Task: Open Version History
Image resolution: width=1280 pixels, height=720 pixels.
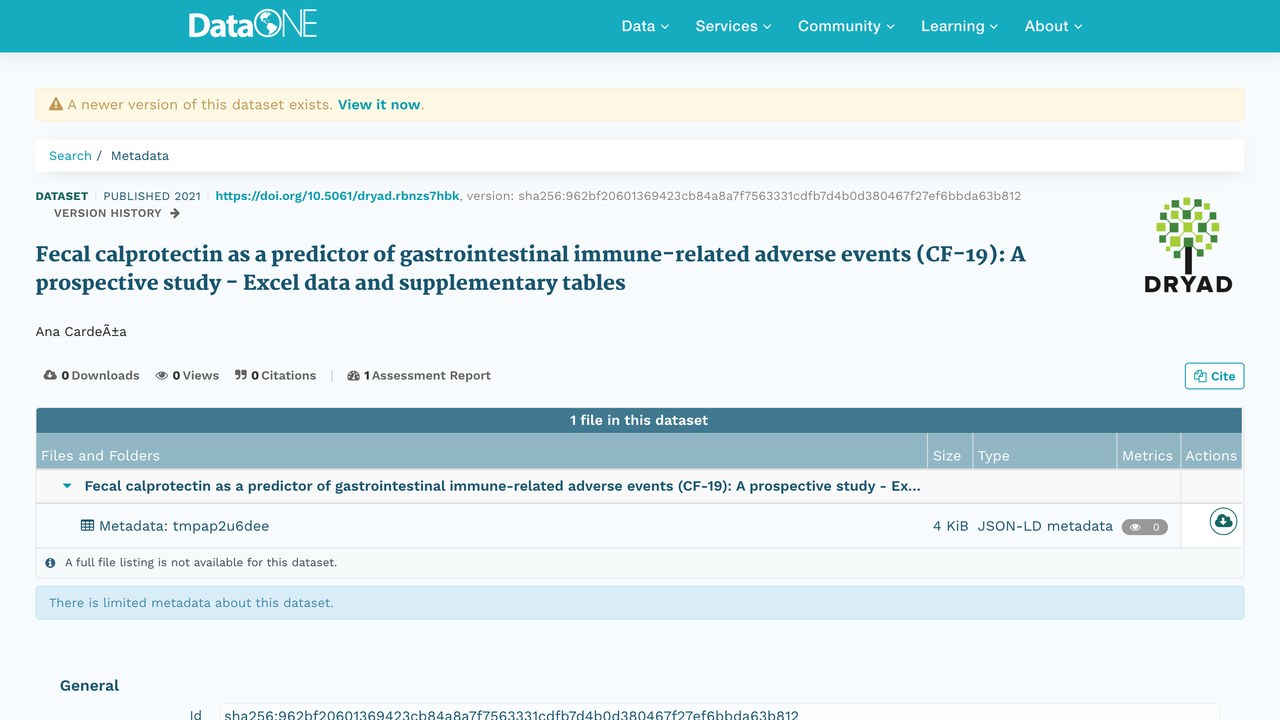Action: coord(117,213)
